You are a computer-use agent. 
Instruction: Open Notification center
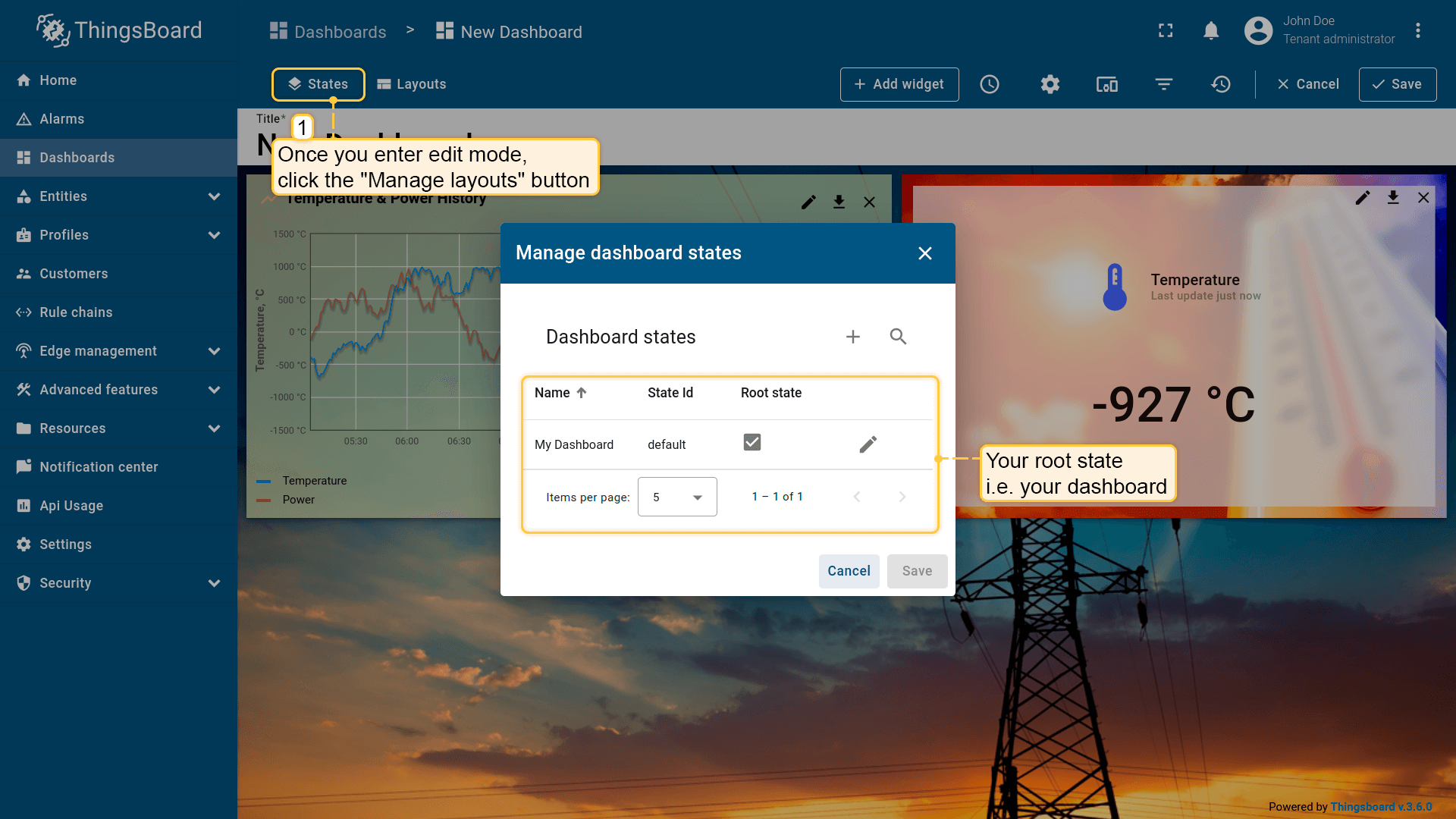(118, 467)
